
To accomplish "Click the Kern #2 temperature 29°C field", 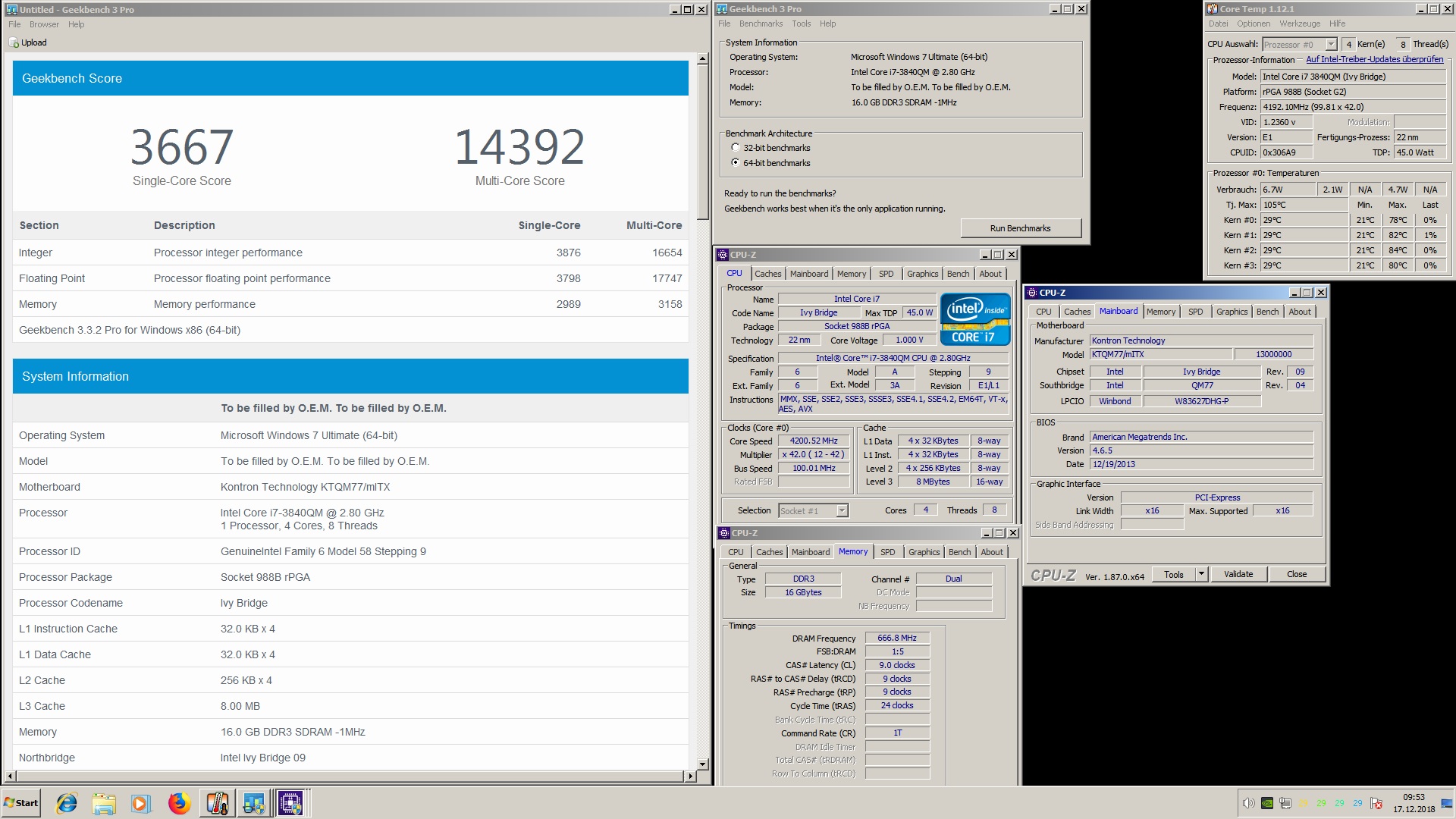I will 1304,250.
